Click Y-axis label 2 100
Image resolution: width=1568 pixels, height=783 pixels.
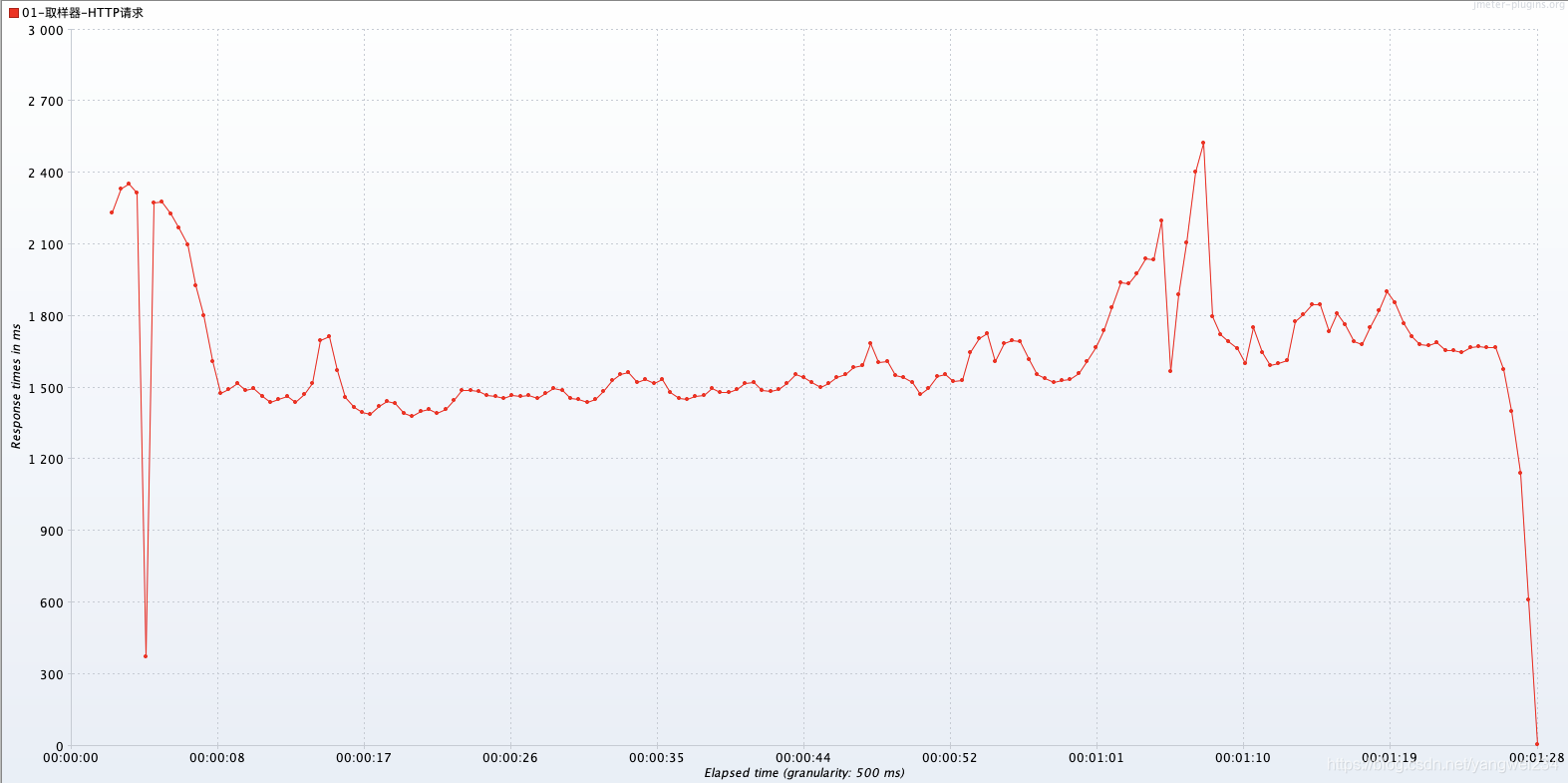tap(45, 244)
